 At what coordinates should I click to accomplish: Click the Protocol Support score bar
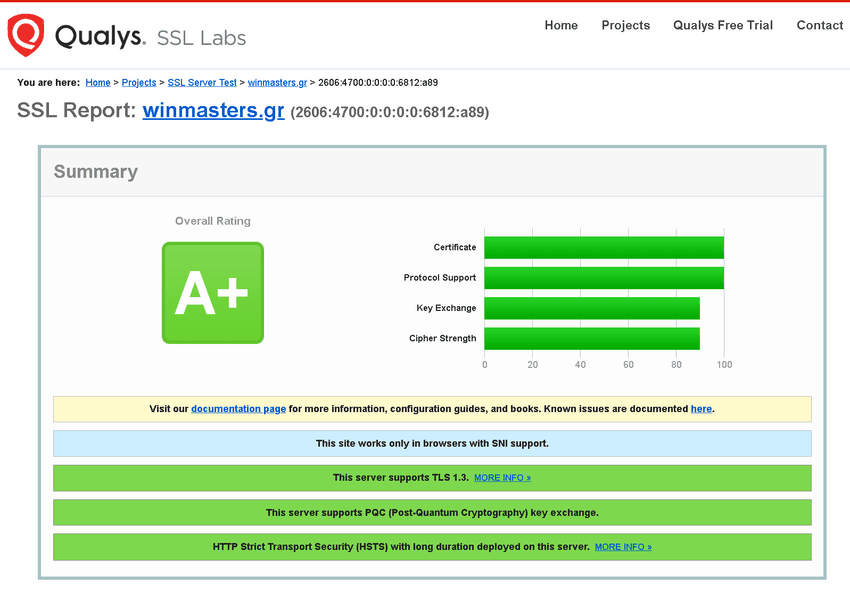coord(604,278)
